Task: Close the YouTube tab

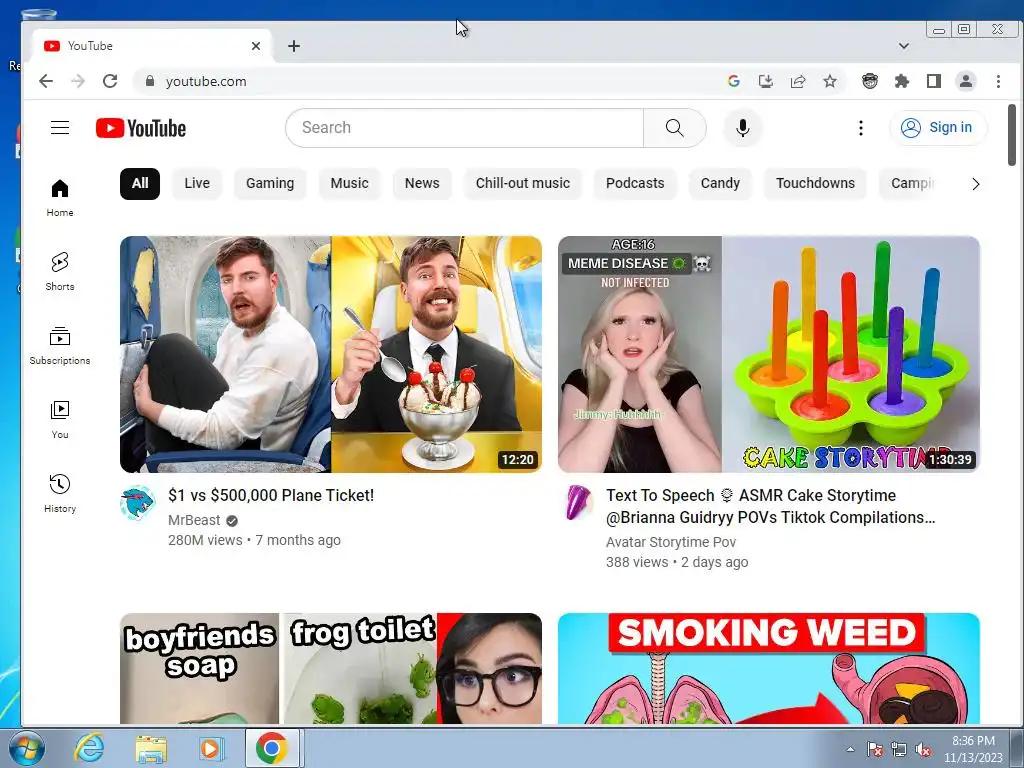Action: click(x=256, y=46)
